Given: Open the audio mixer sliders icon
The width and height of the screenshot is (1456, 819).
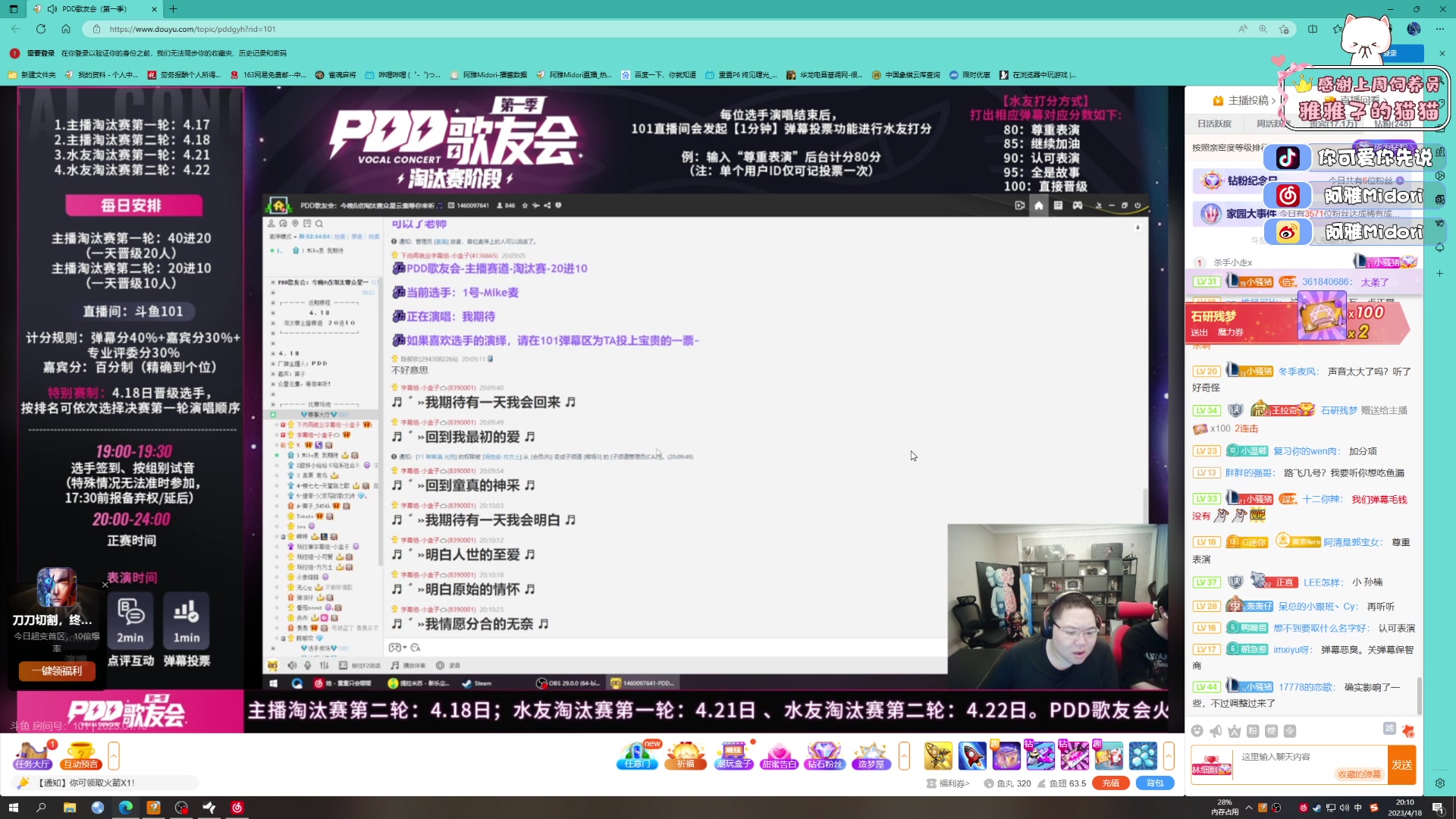Looking at the screenshot, I should 325,665.
